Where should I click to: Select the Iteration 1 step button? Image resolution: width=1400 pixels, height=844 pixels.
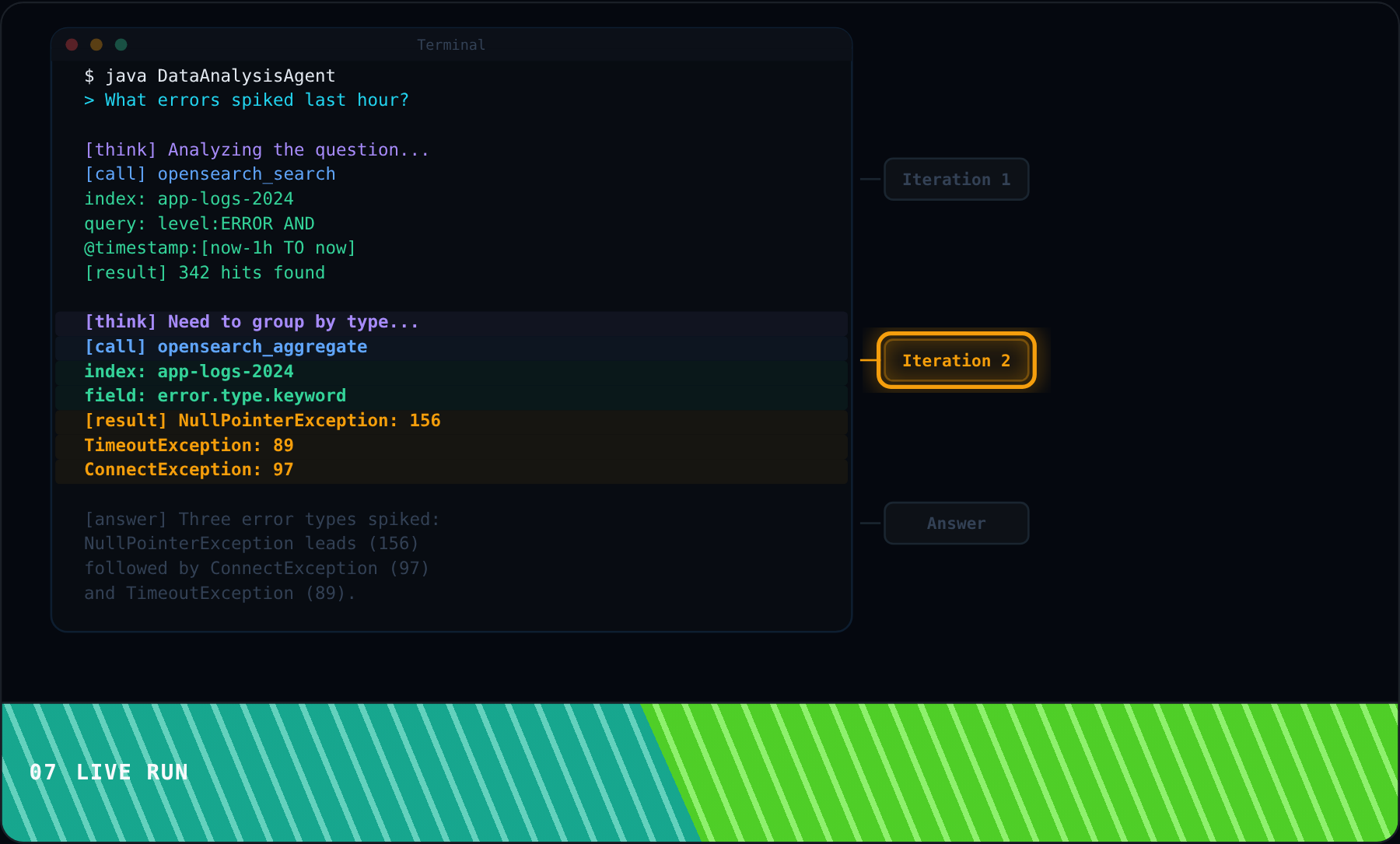(957, 180)
